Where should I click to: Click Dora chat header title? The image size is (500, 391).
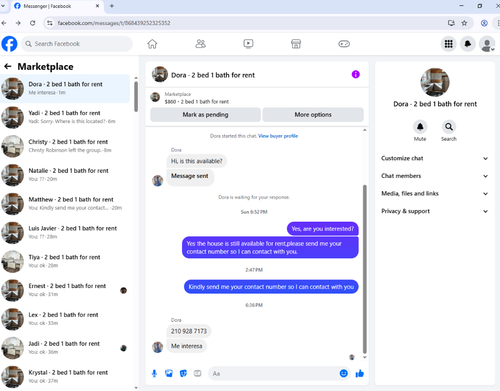(x=213, y=75)
